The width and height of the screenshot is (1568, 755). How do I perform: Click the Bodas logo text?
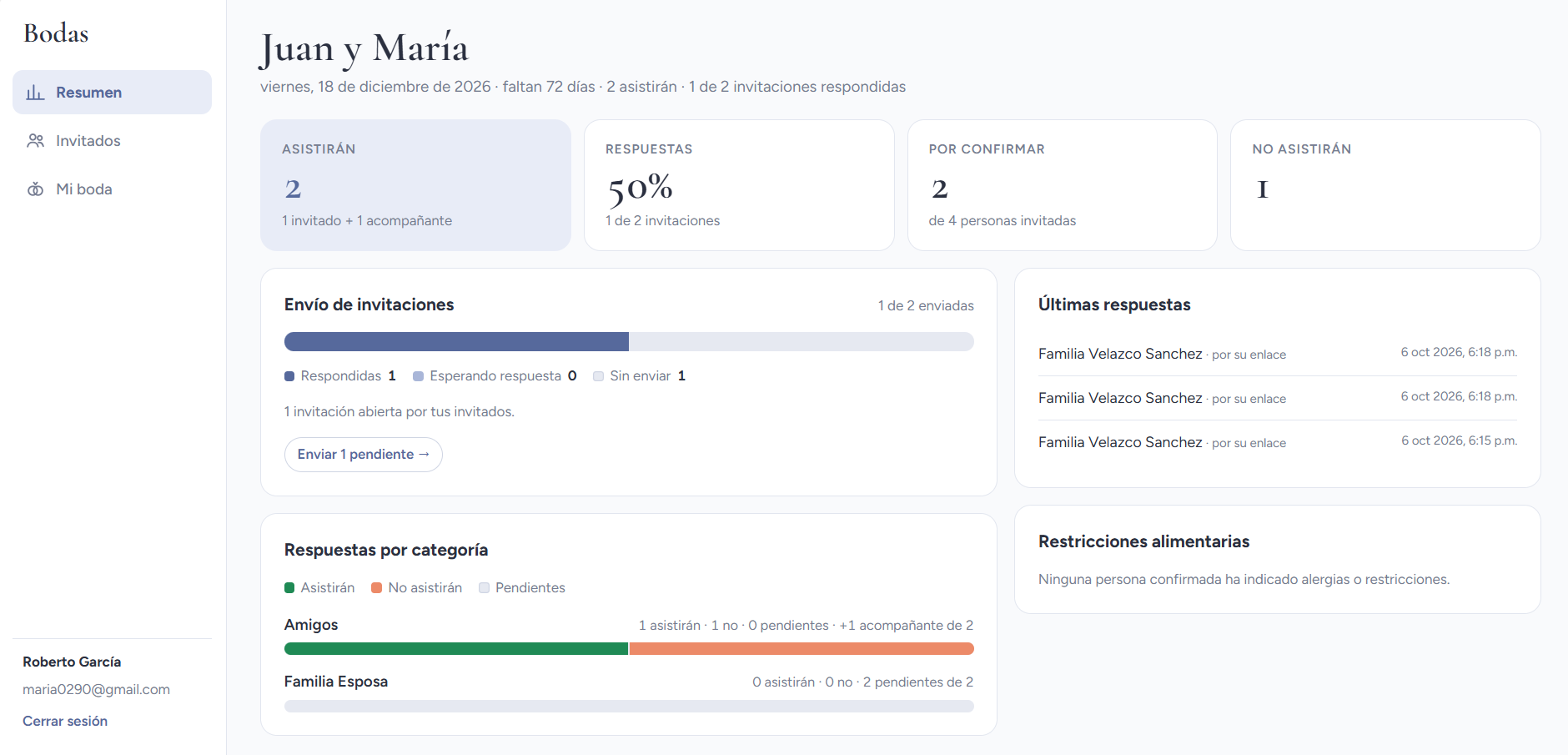click(x=56, y=33)
